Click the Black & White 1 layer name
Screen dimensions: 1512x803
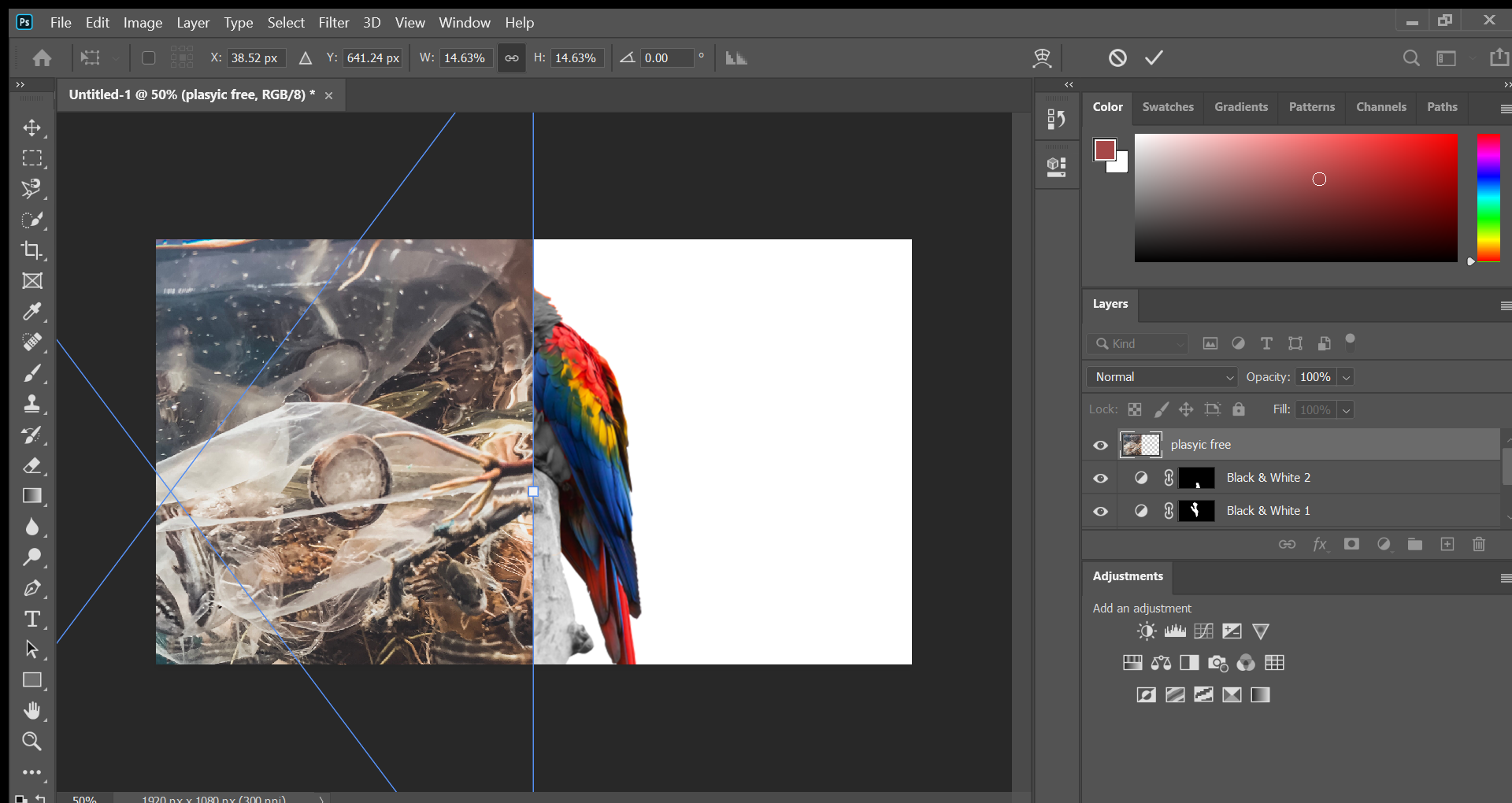coord(1268,511)
